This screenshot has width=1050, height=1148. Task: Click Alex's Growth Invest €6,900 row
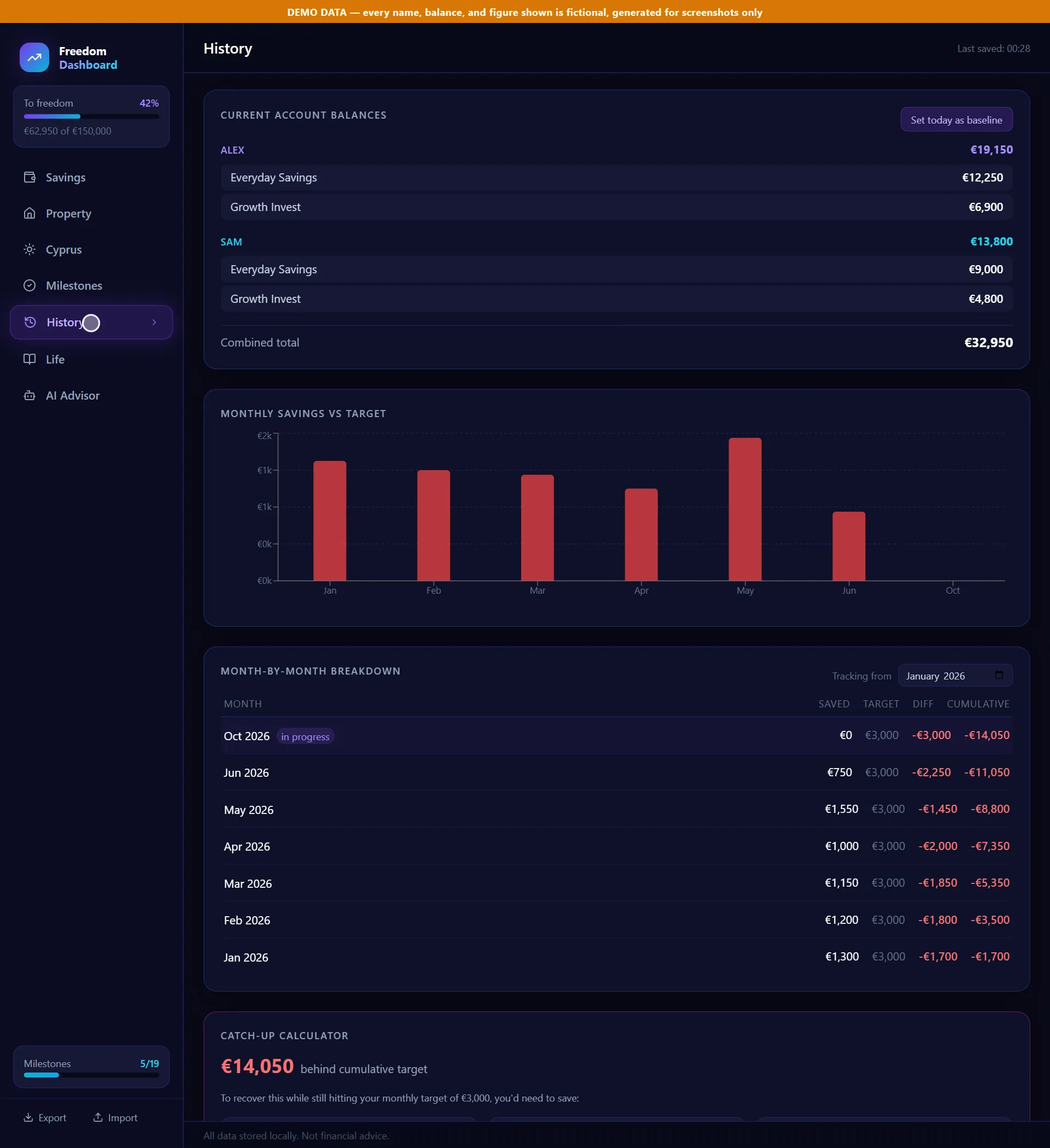616,207
